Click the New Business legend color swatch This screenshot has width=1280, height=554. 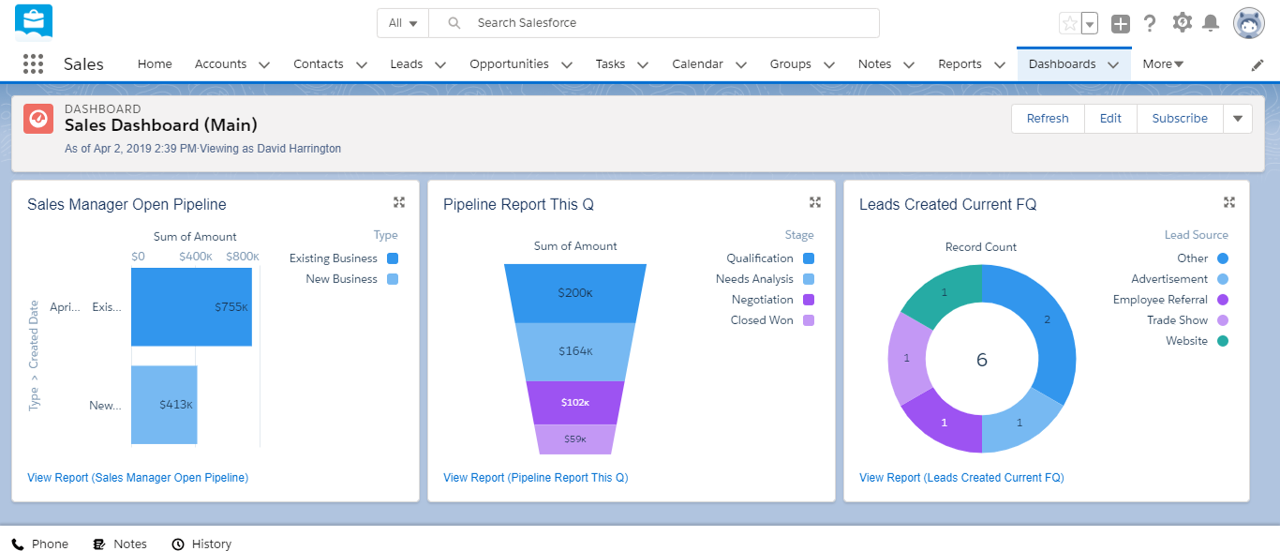393,279
